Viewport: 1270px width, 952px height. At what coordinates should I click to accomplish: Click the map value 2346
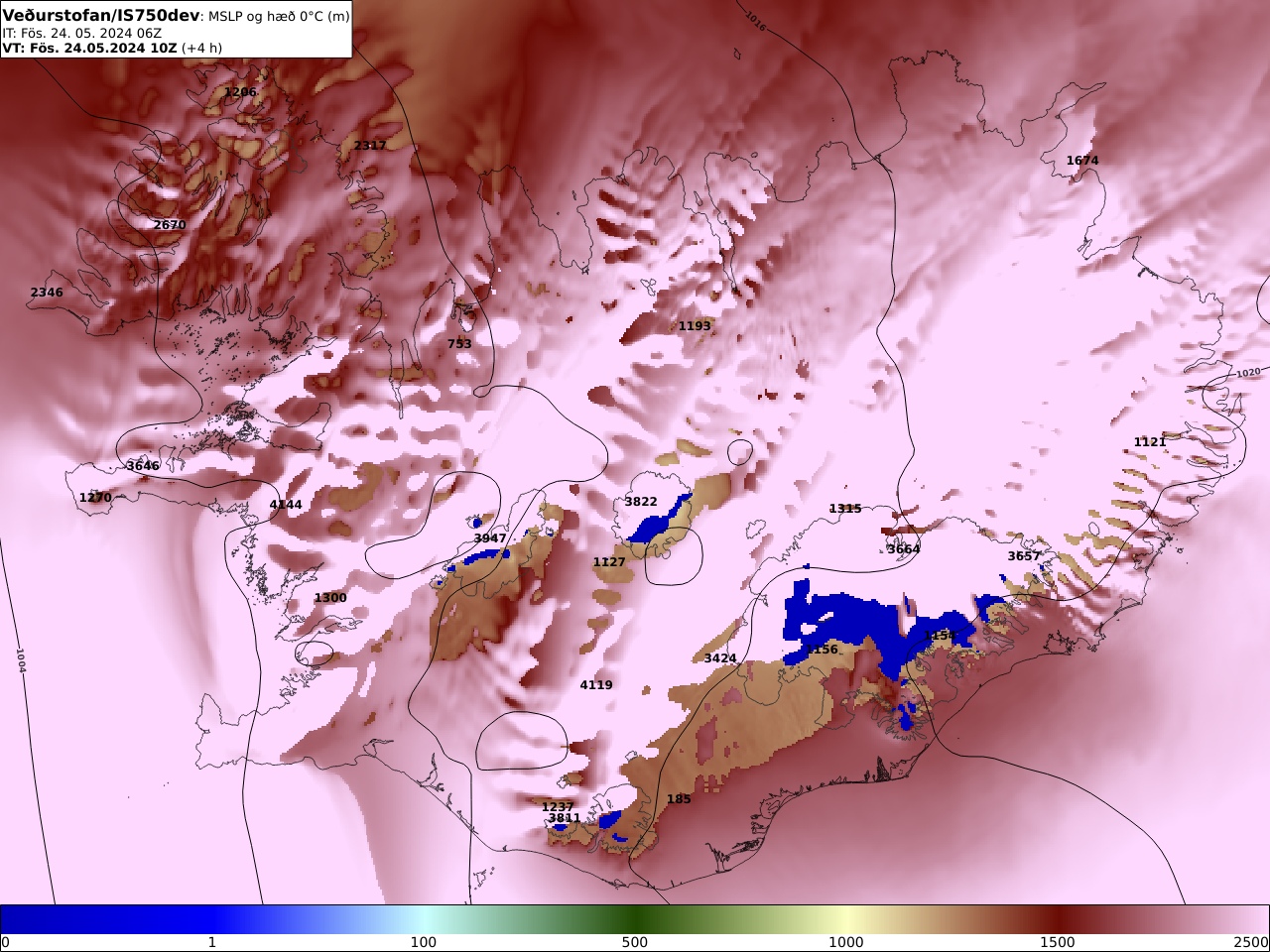pos(47,293)
